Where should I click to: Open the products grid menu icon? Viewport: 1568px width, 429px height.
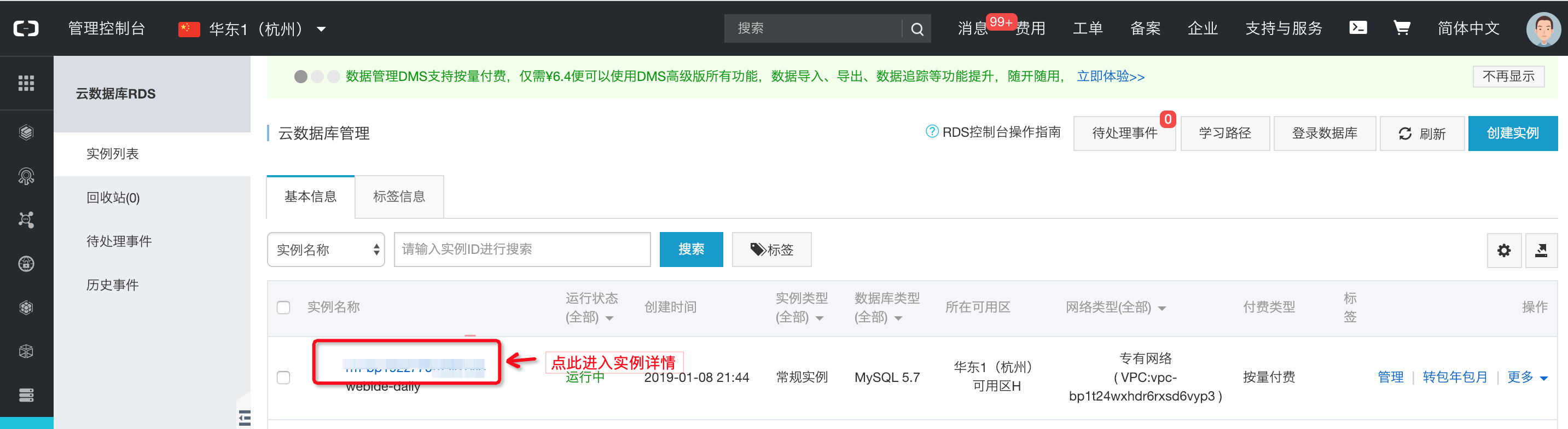coord(26,83)
